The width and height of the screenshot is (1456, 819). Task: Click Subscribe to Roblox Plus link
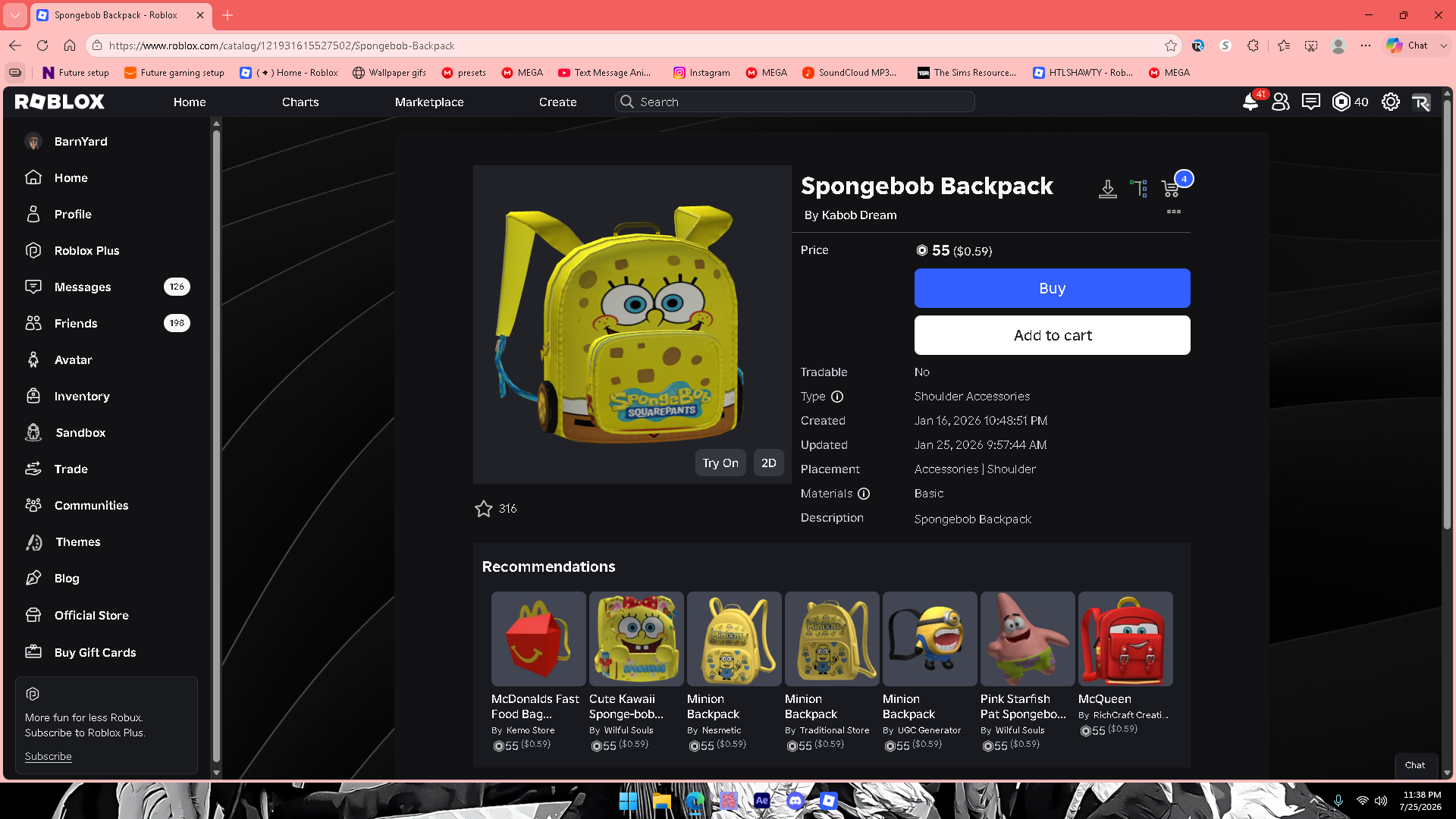(48, 757)
